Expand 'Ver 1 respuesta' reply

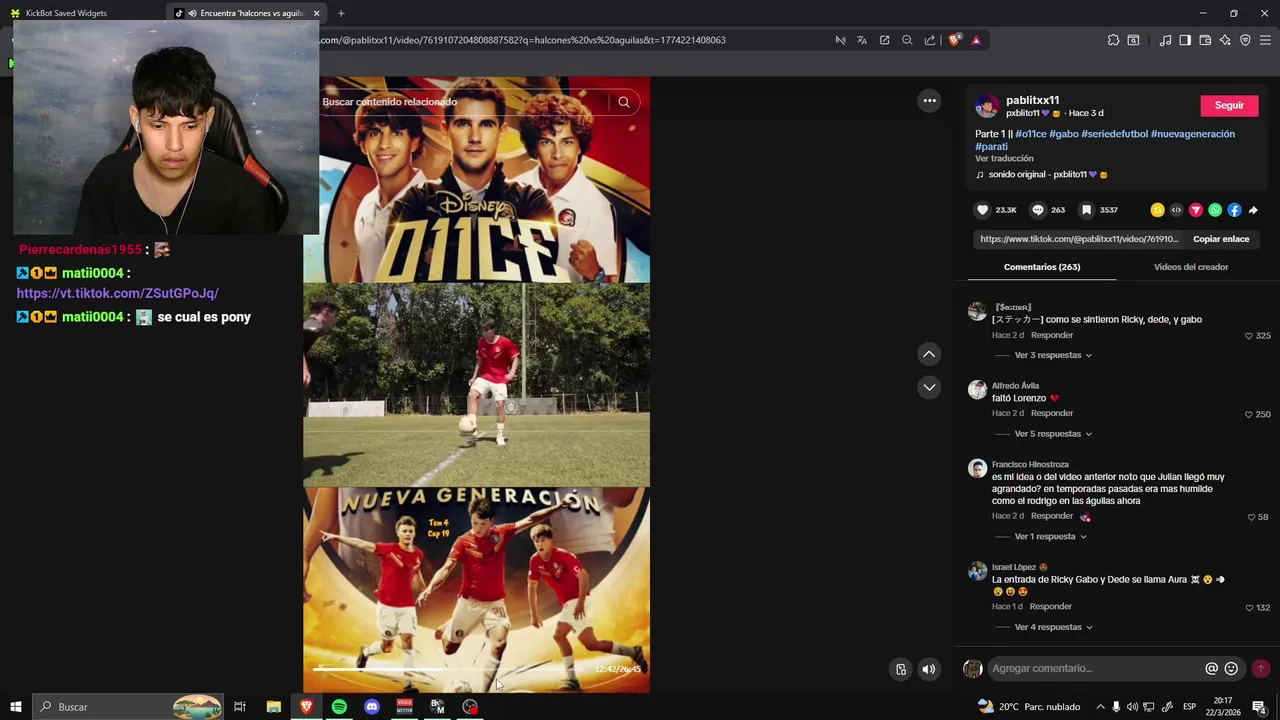pos(1050,537)
